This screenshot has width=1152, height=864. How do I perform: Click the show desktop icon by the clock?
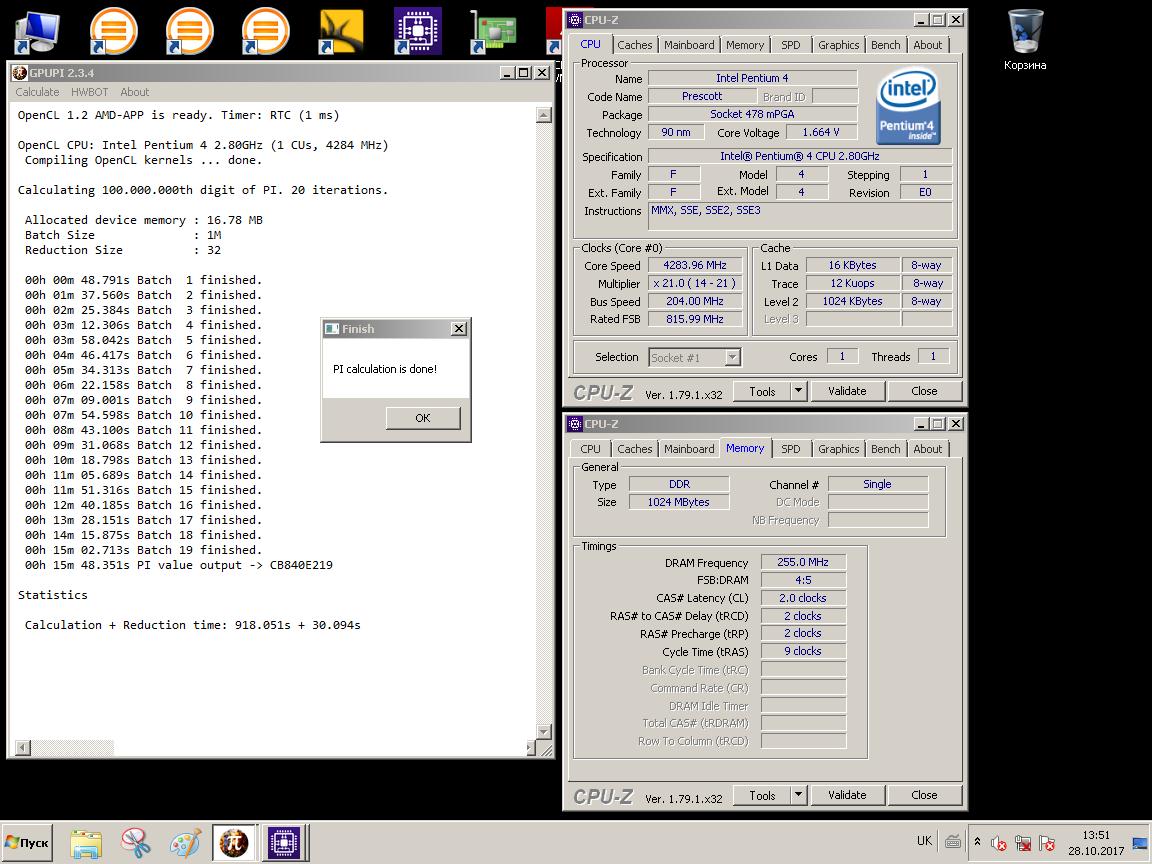click(1140, 843)
